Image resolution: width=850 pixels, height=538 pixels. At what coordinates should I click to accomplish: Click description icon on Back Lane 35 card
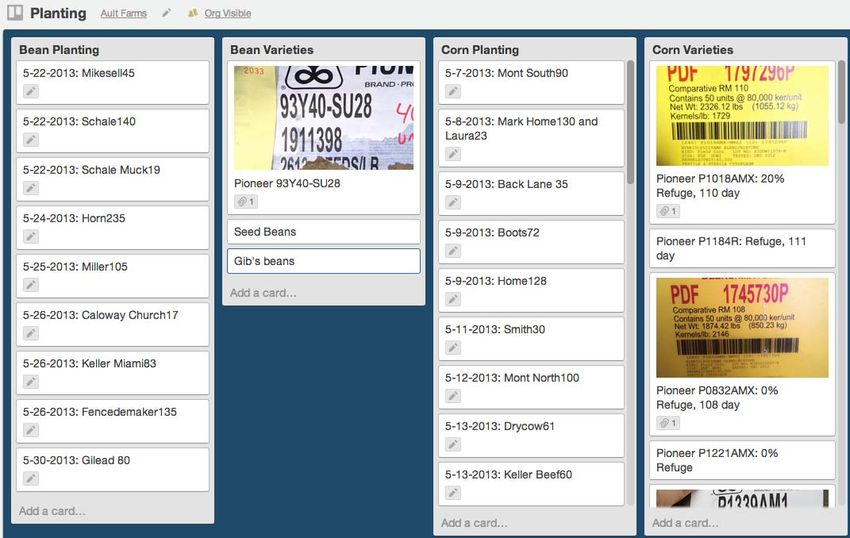[453, 202]
